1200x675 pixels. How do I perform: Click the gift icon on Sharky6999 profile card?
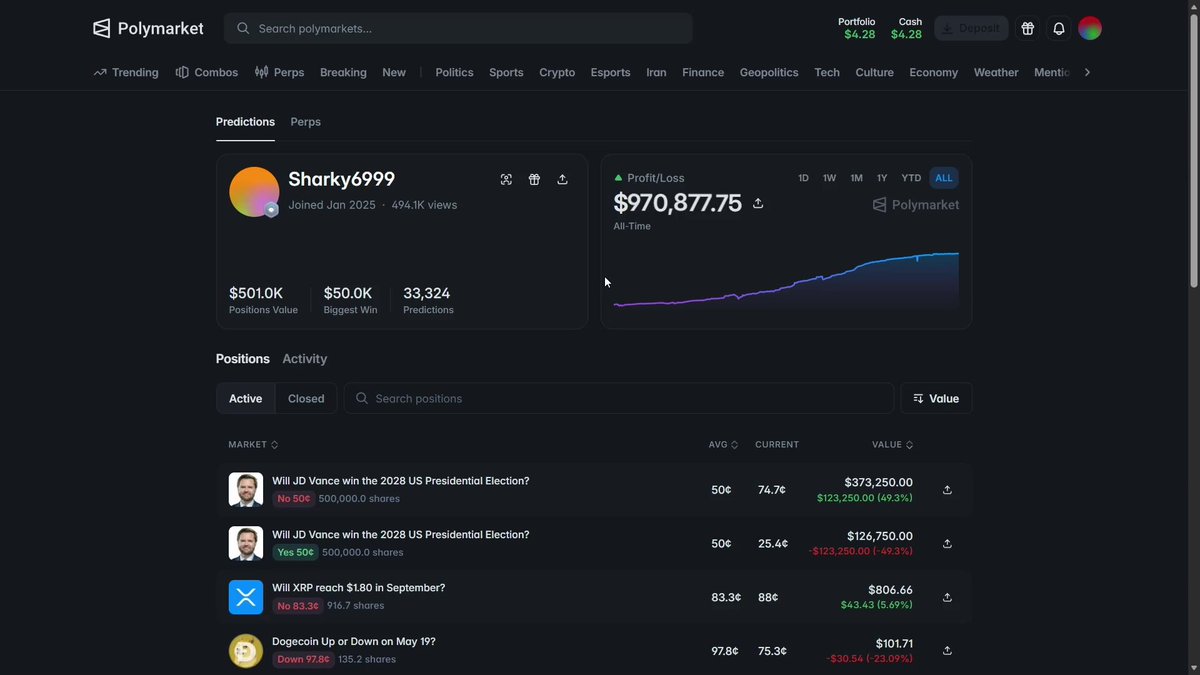pos(534,179)
